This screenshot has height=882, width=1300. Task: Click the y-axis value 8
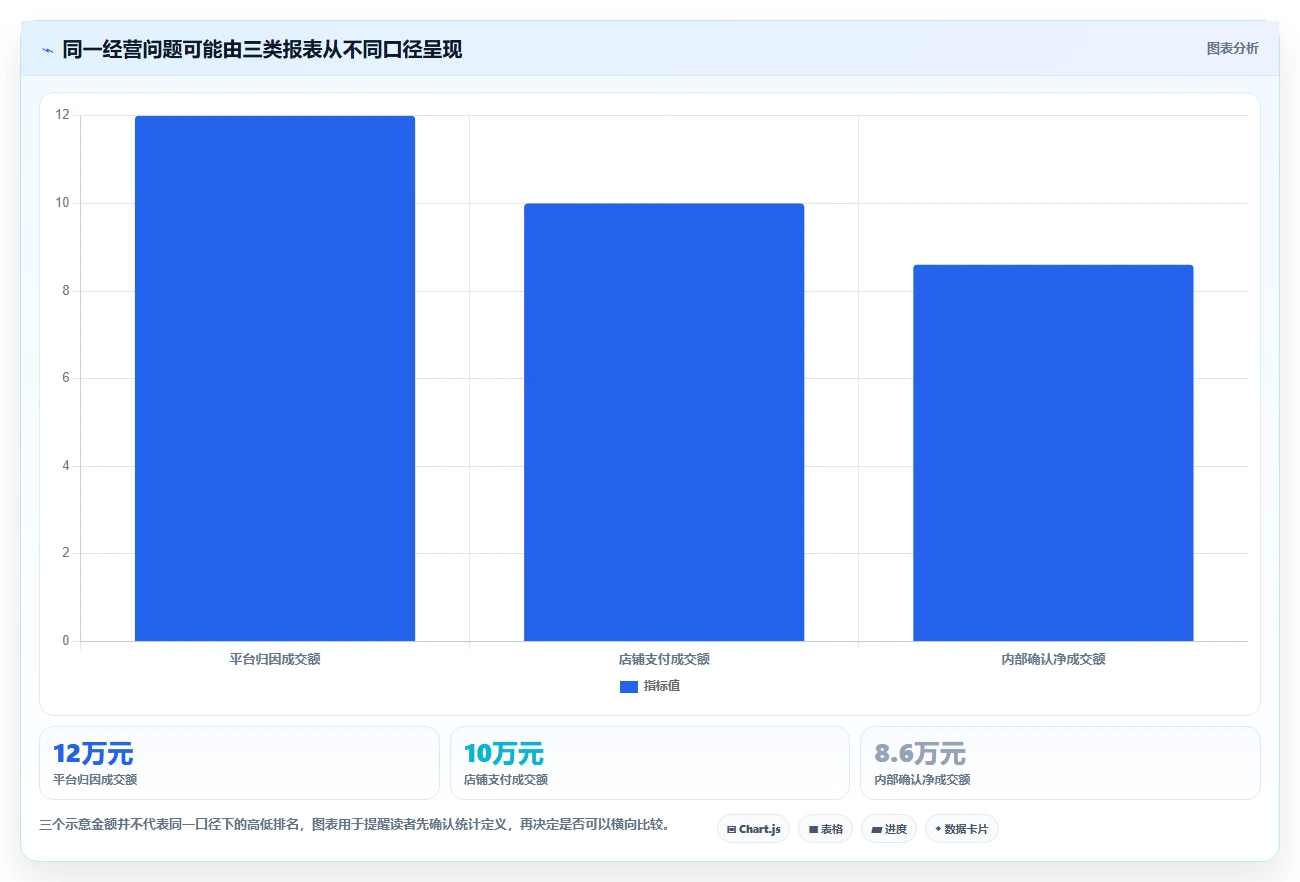pyautogui.click(x=66, y=291)
